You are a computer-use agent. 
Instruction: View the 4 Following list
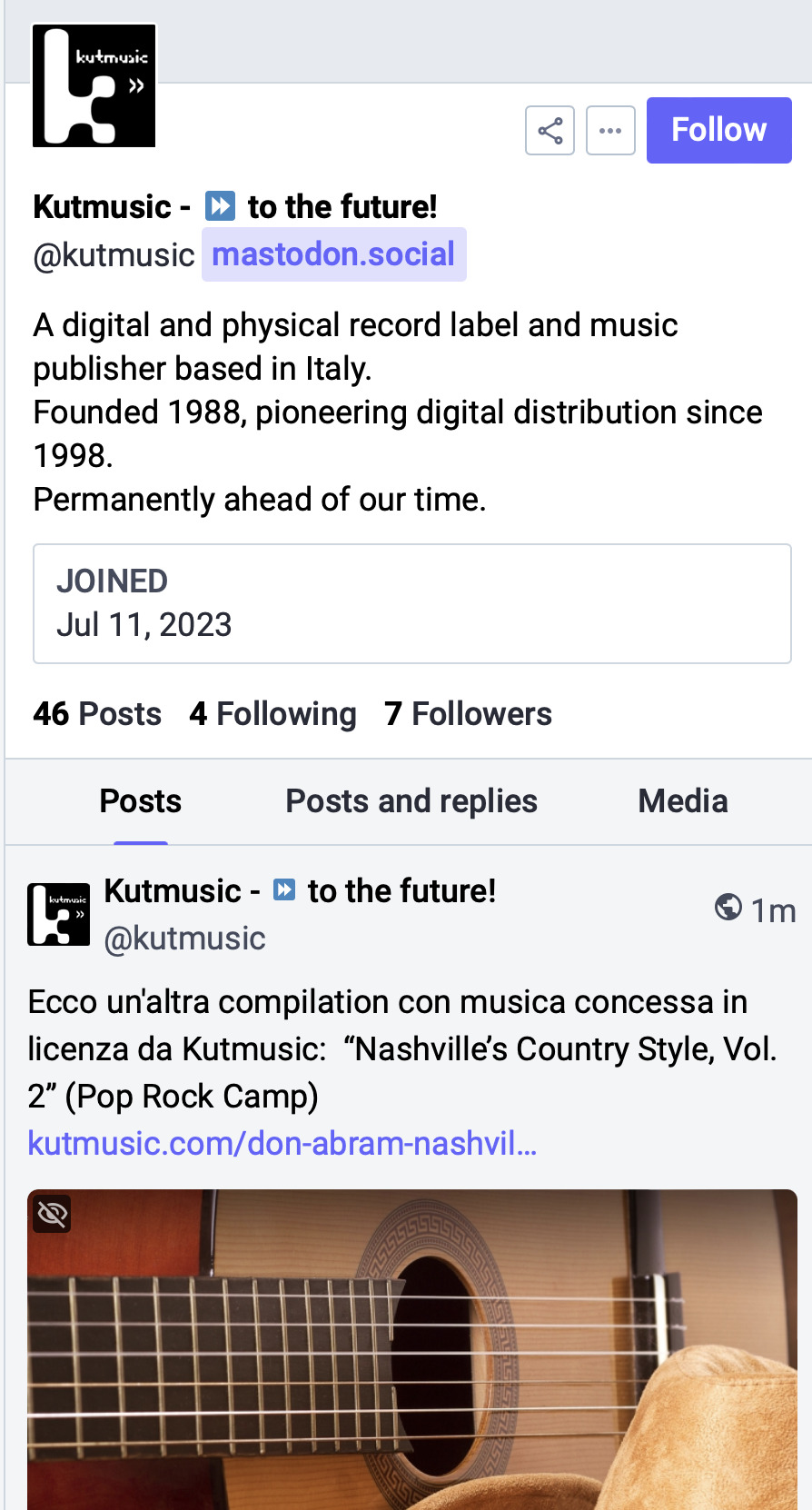tap(272, 714)
